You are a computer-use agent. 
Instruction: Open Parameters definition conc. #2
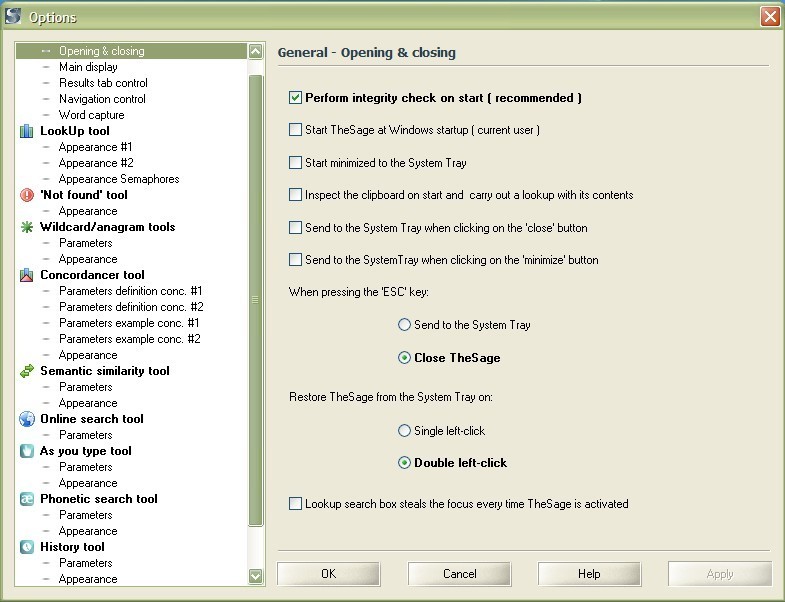131,307
